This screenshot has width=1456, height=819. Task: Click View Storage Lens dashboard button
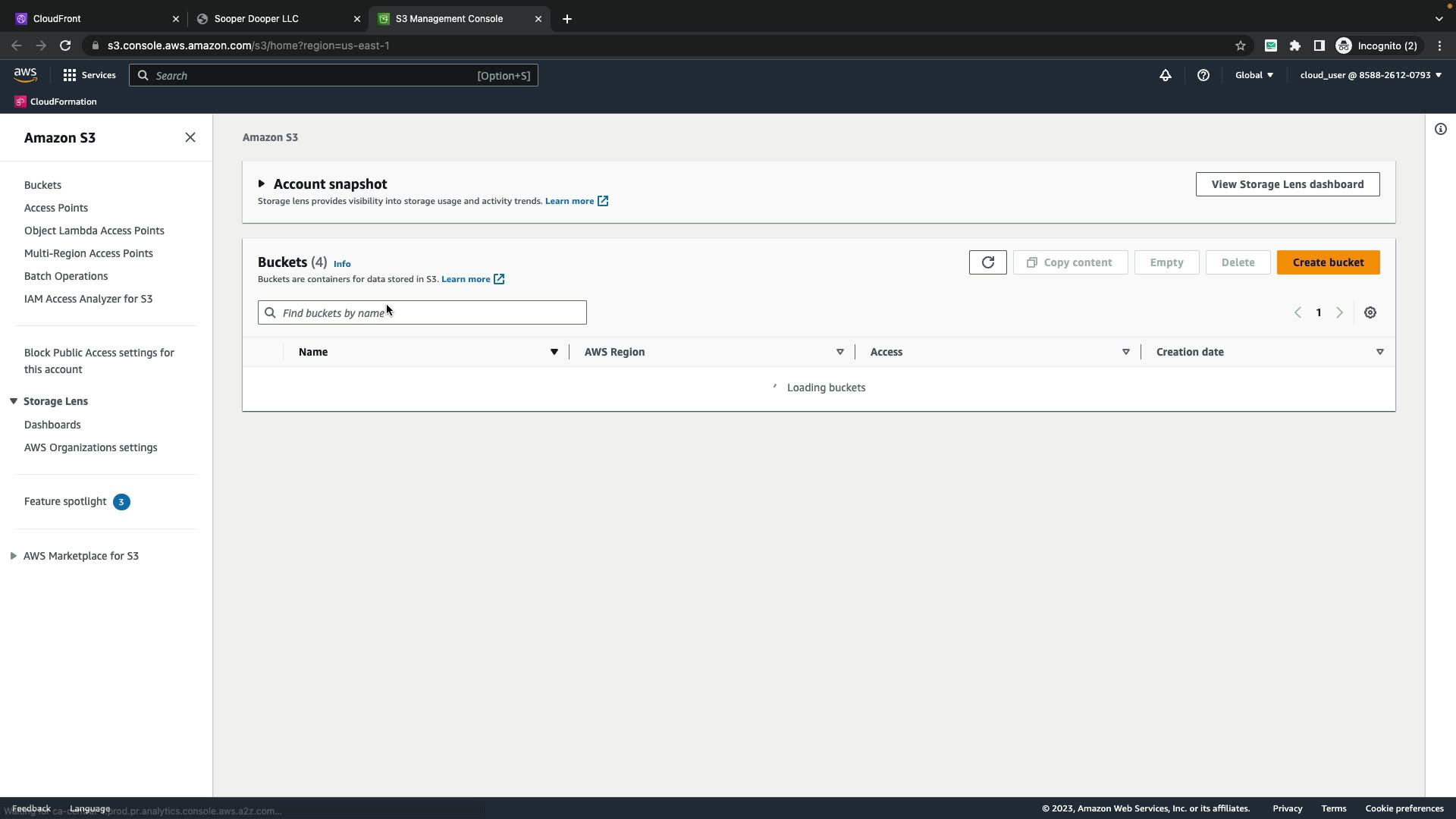(x=1287, y=184)
